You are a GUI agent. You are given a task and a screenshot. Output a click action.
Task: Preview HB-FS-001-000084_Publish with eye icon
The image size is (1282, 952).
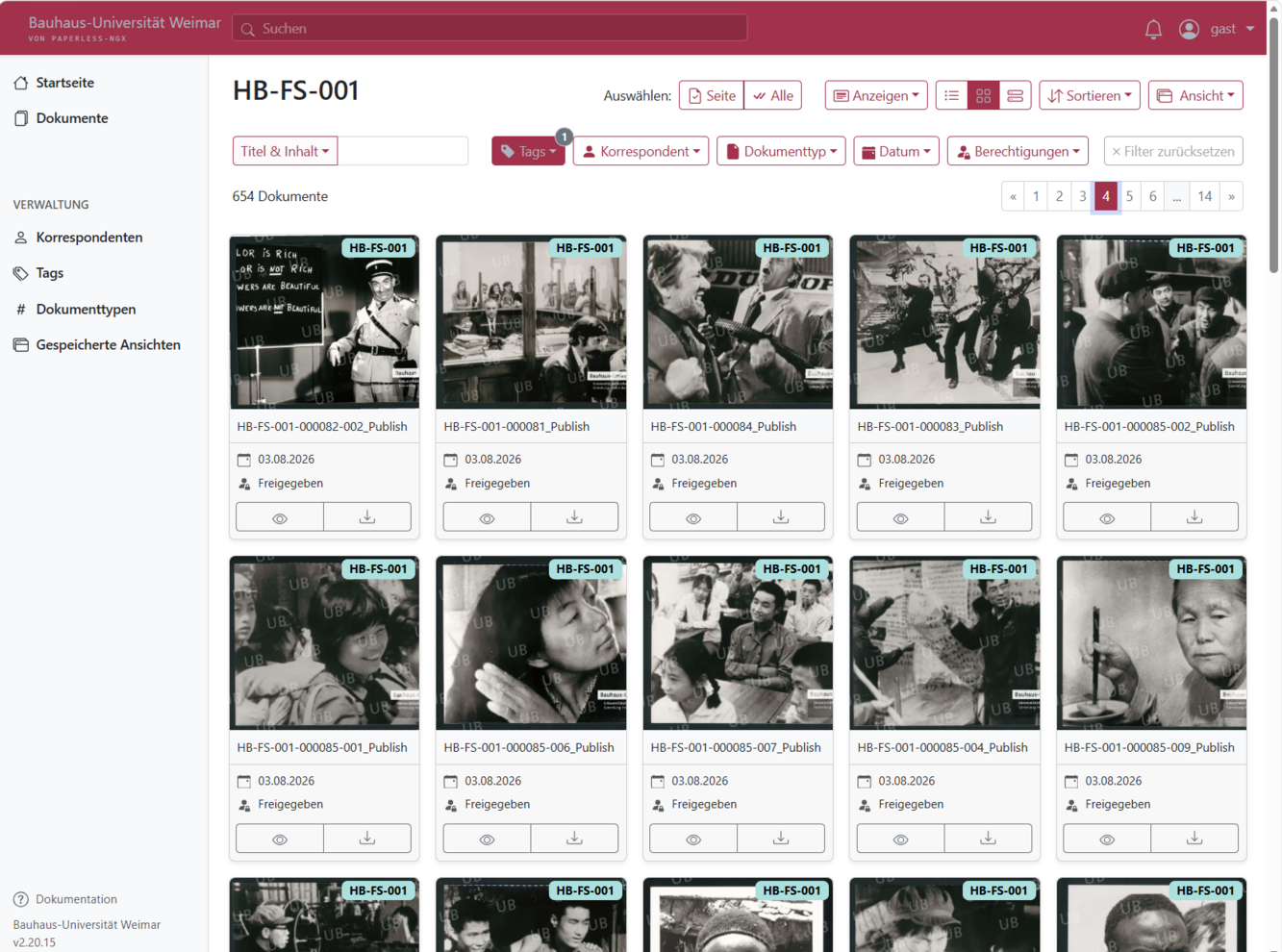click(693, 517)
